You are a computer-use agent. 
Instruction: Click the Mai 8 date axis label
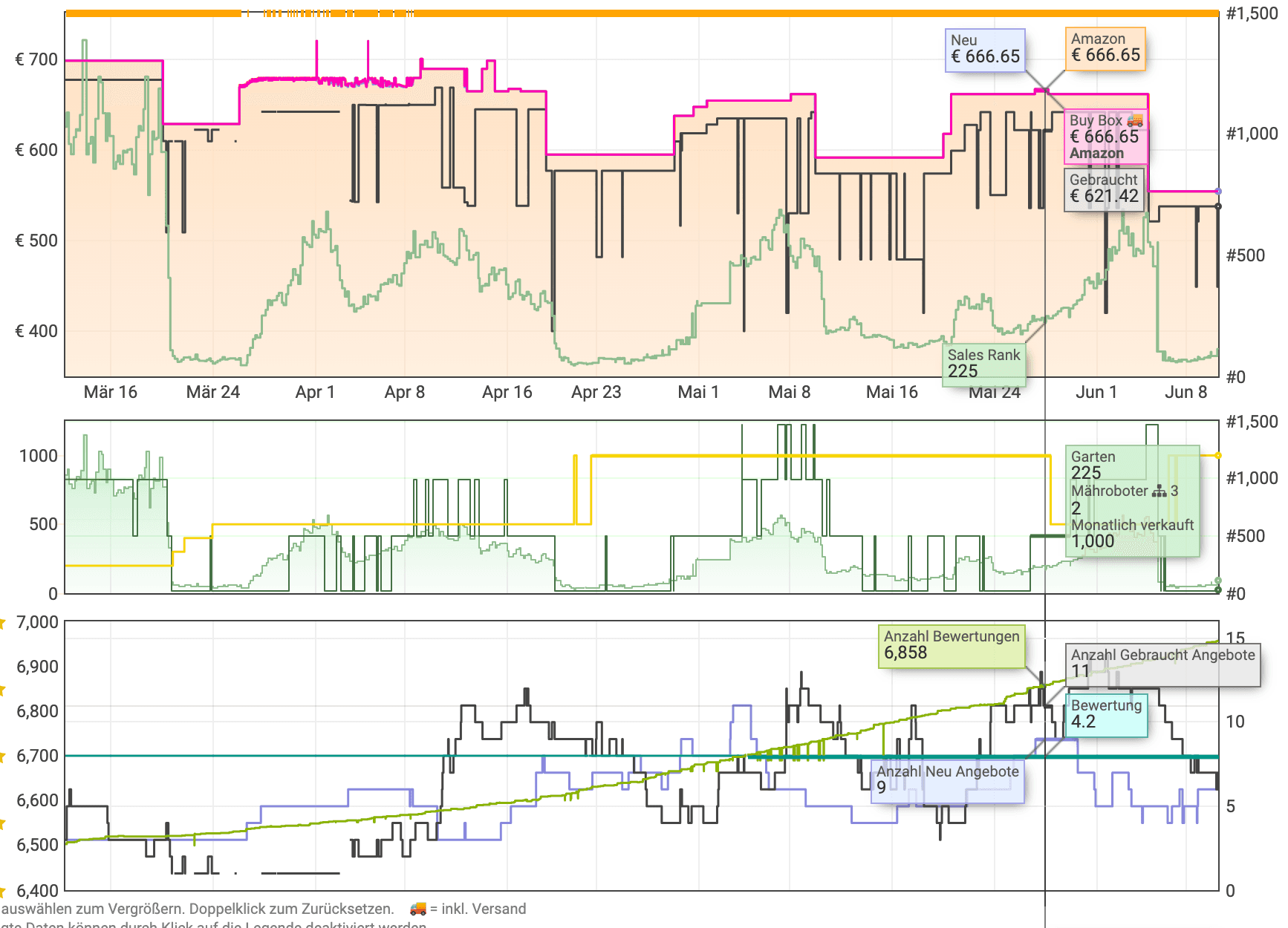click(x=790, y=392)
